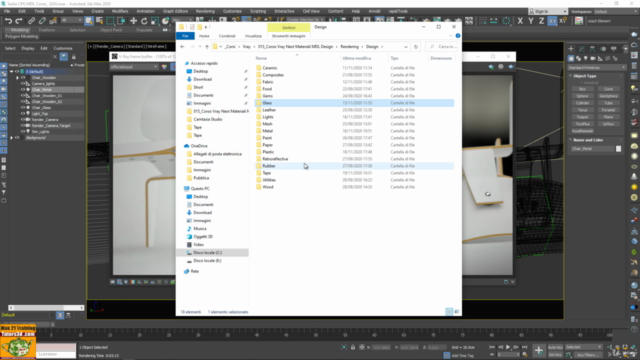This screenshot has height=360, width=640.
Task: Go back in Explorer navigation
Action: point(182,47)
